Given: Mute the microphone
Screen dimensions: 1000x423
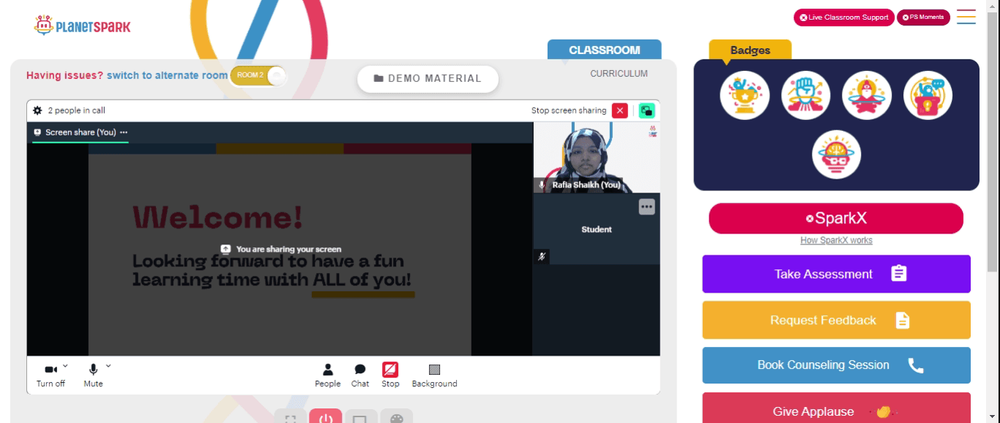Looking at the screenshot, I should pos(93,375).
